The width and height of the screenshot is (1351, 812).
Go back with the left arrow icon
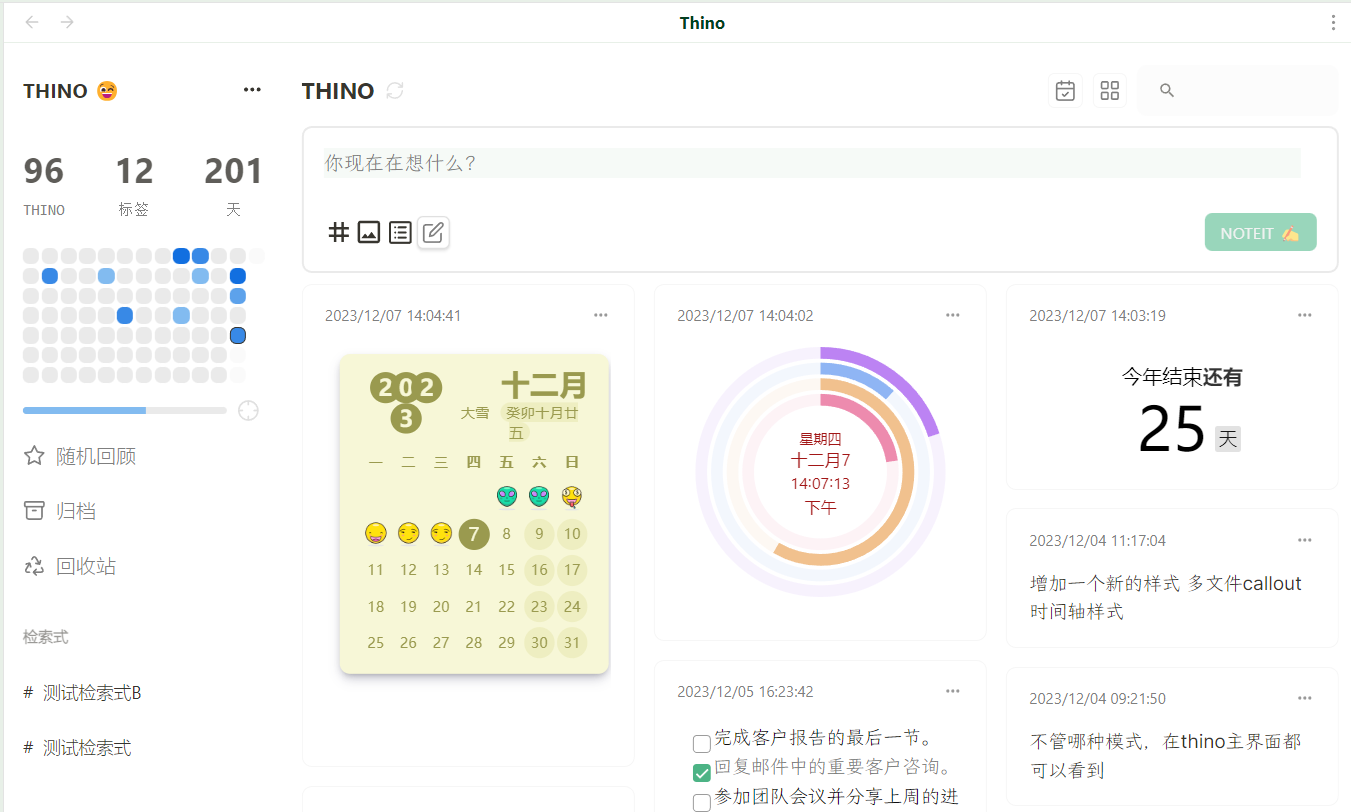[32, 22]
